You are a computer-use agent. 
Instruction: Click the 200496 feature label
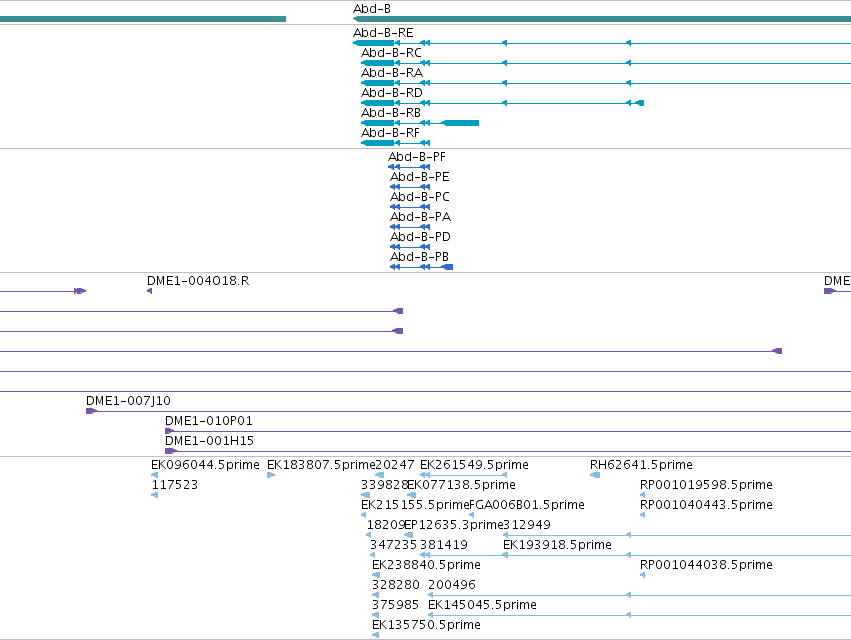[452, 585]
